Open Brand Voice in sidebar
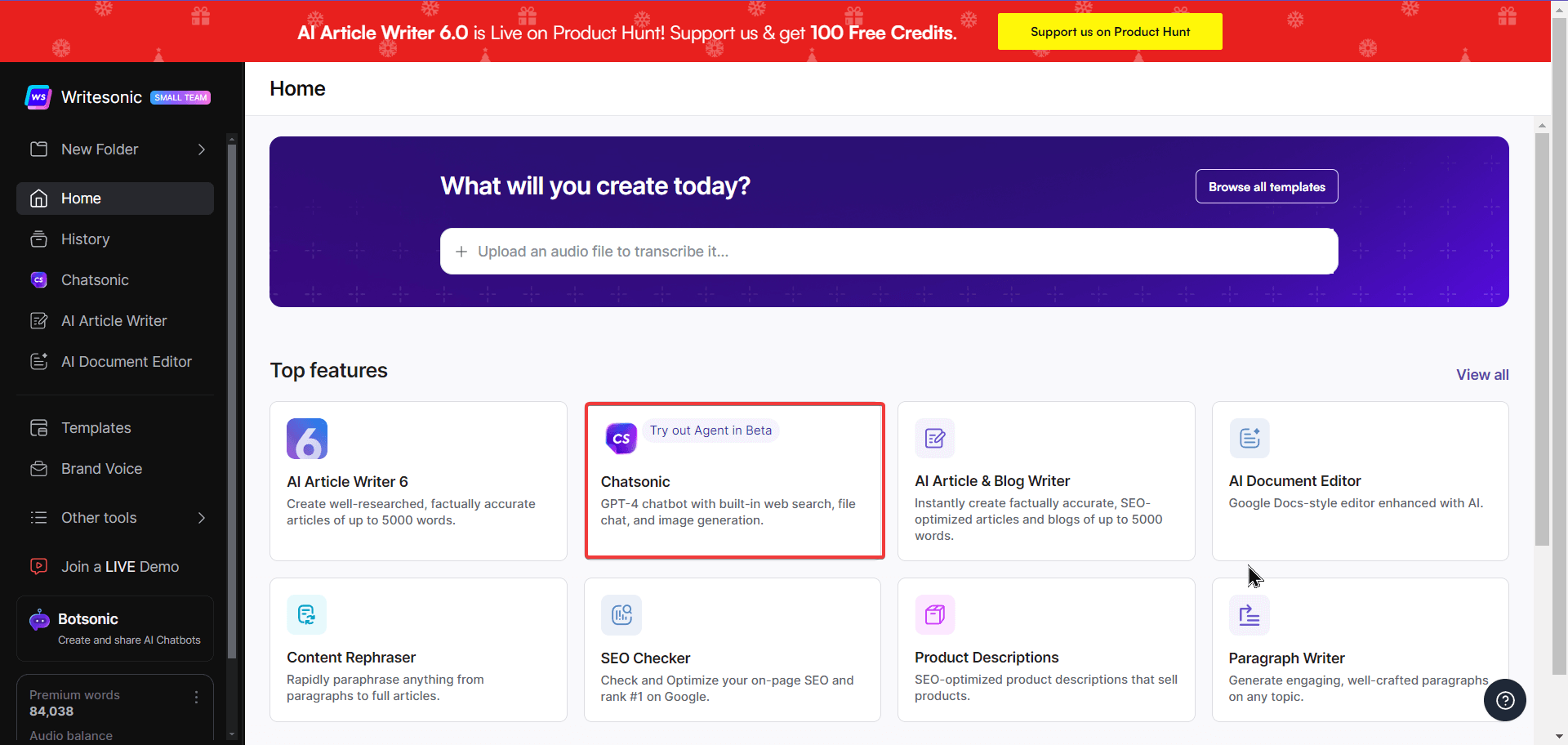Screen dimensions: 1568x745 [x=101, y=469]
